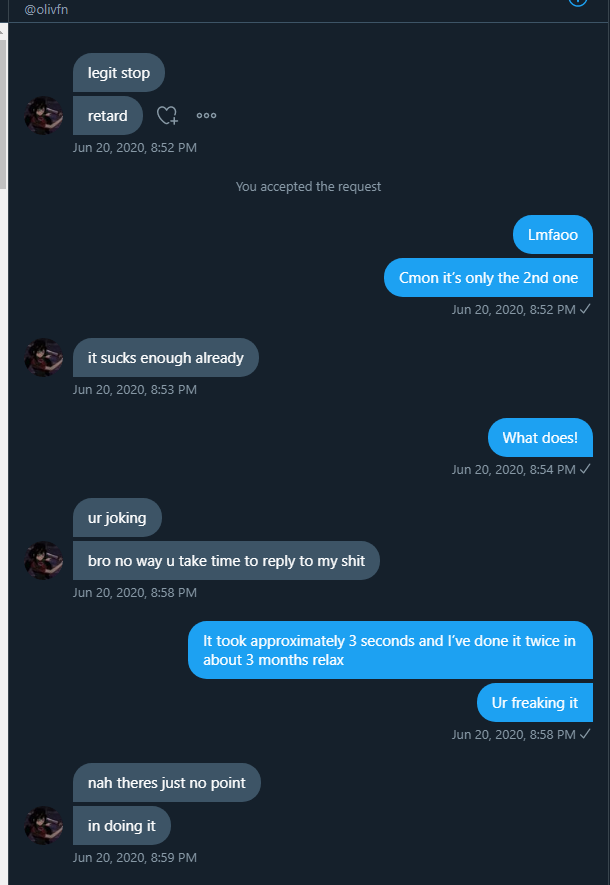Open the three-dot more options for the message
The height and width of the screenshot is (885, 610).
click(207, 116)
